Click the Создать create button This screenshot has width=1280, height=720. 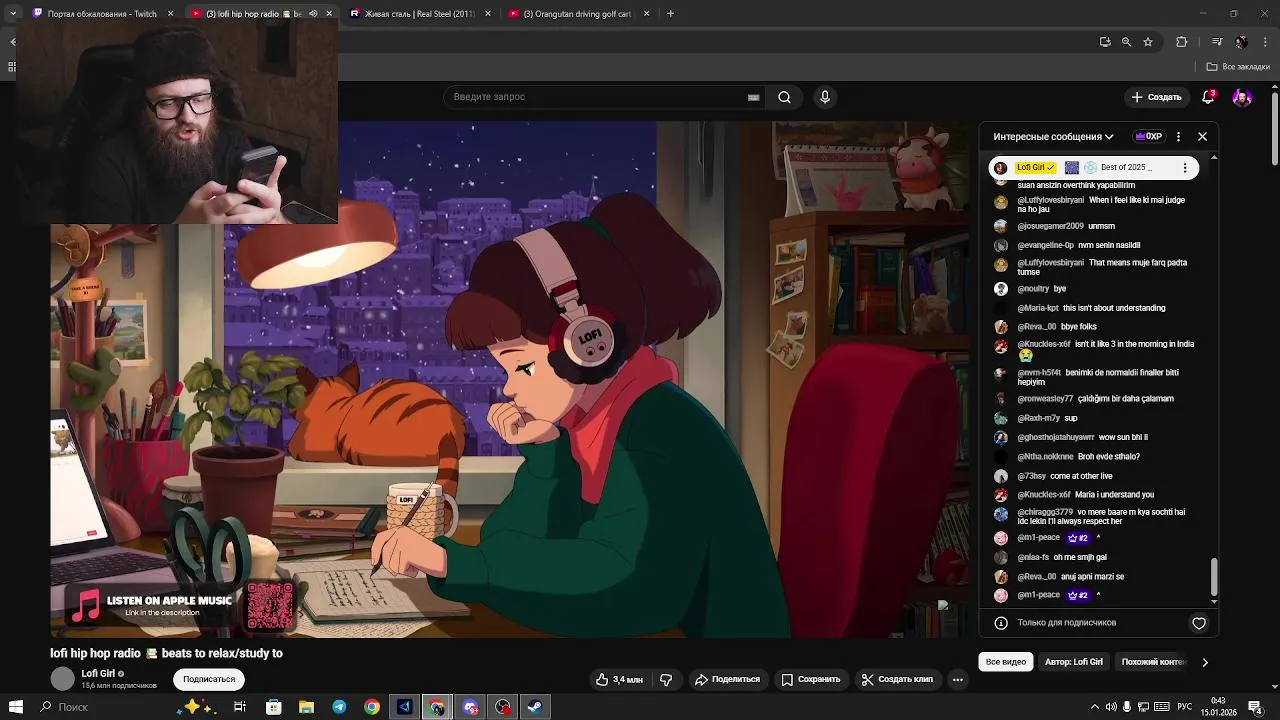(1156, 97)
